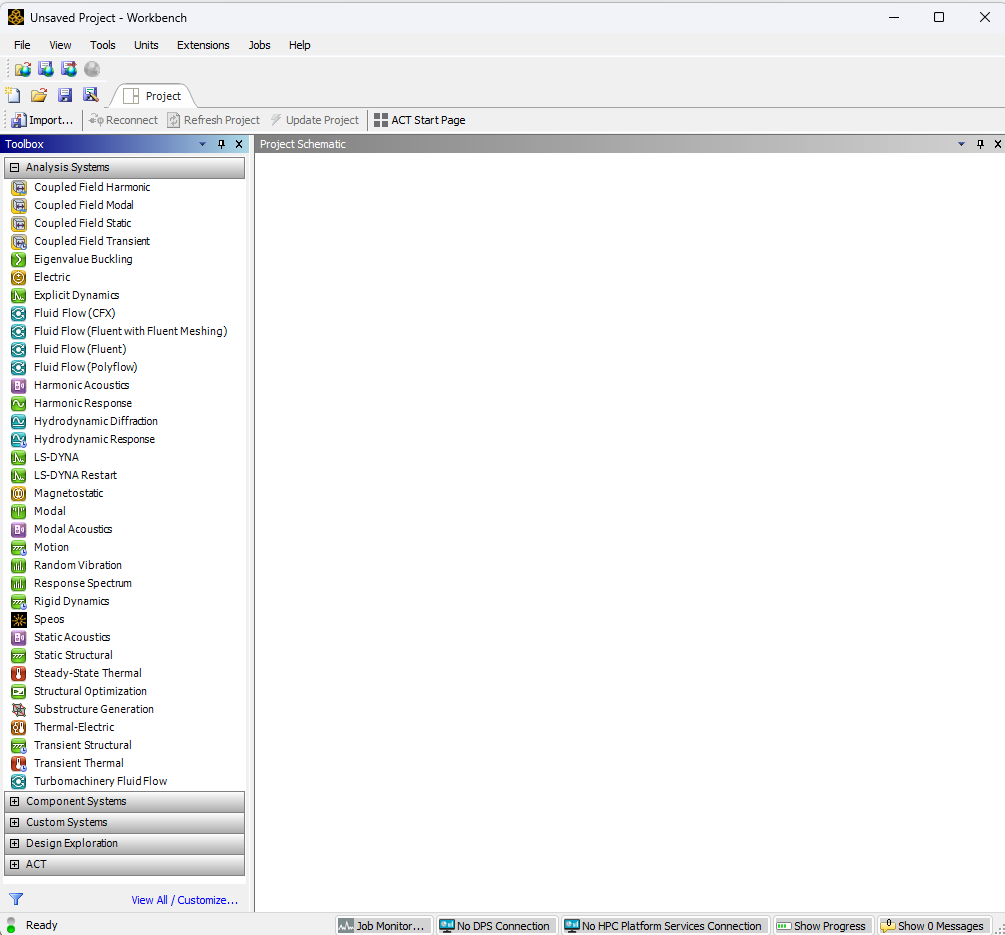
Task: Toggle Show Progress in status bar
Action: 821,926
